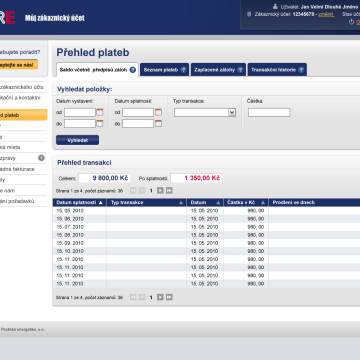The image size is (360, 360).
Task: Click the orange contact us button
Action: 19,64
